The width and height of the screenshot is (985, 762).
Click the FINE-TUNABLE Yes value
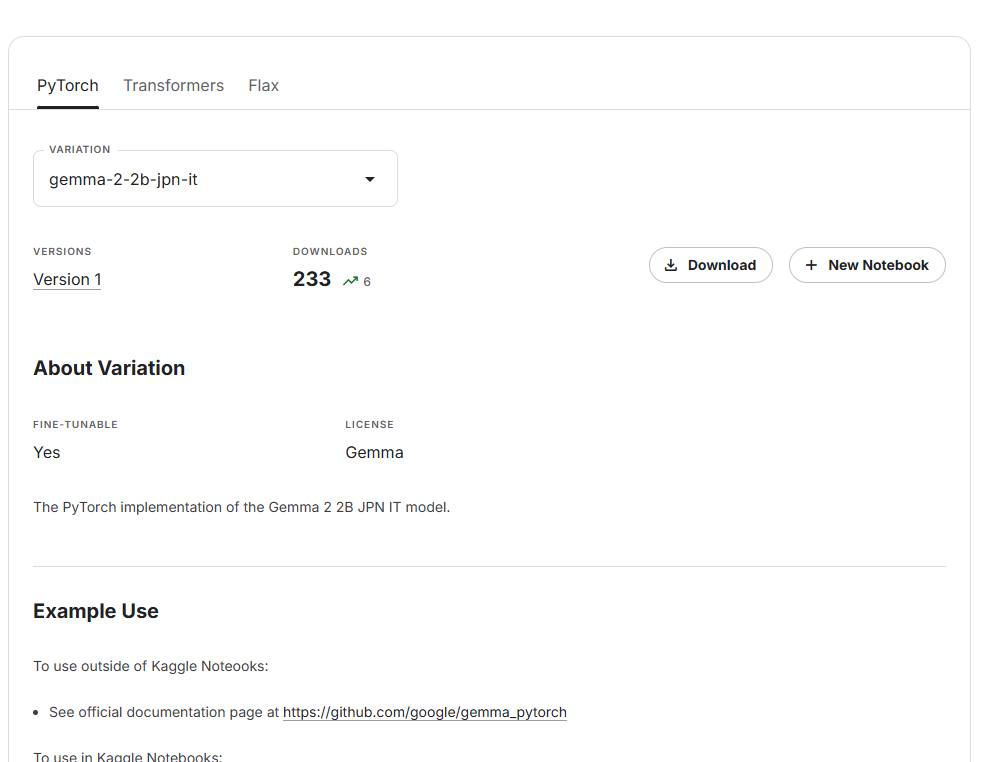pyautogui.click(x=46, y=452)
